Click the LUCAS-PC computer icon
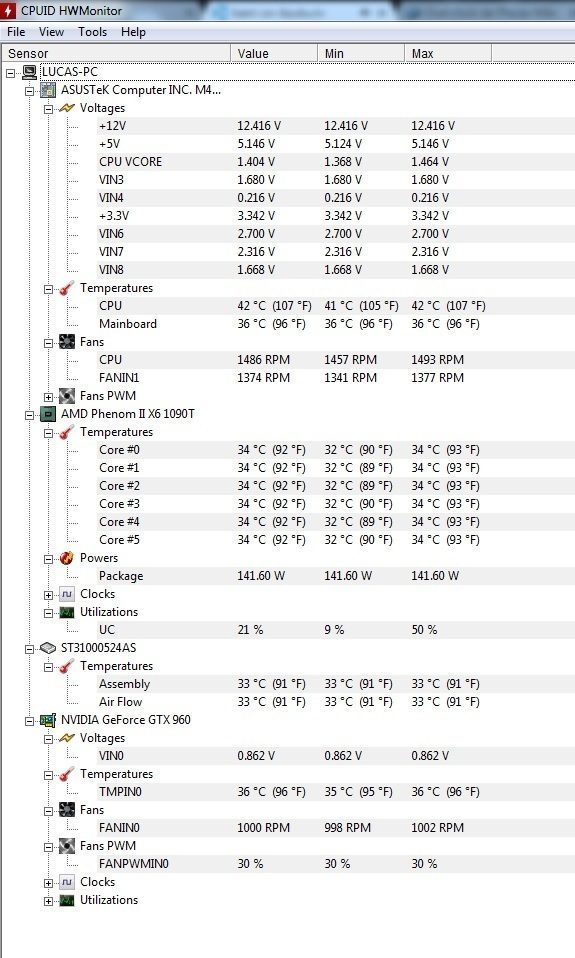This screenshot has height=958, width=575. pos(29,72)
